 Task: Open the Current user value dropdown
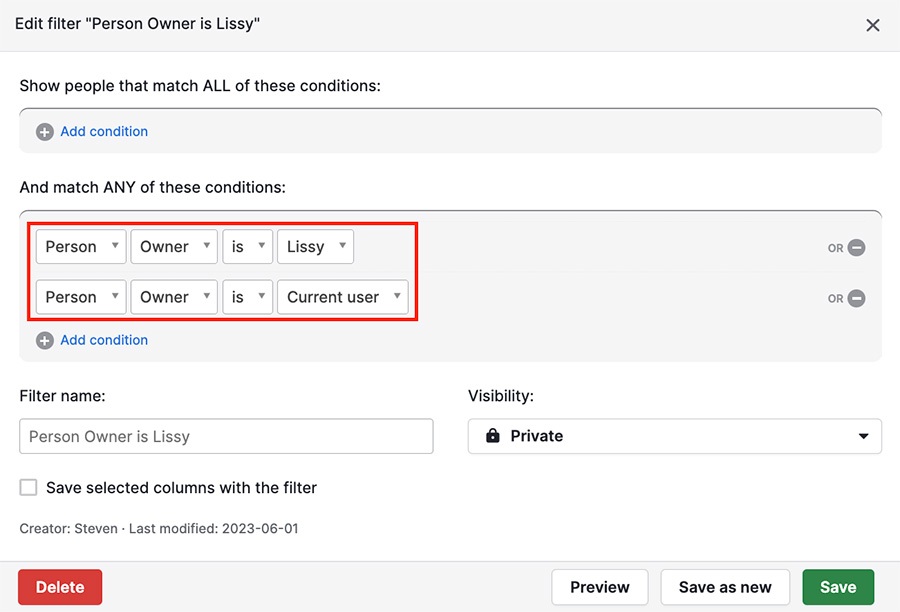[x=342, y=297]
